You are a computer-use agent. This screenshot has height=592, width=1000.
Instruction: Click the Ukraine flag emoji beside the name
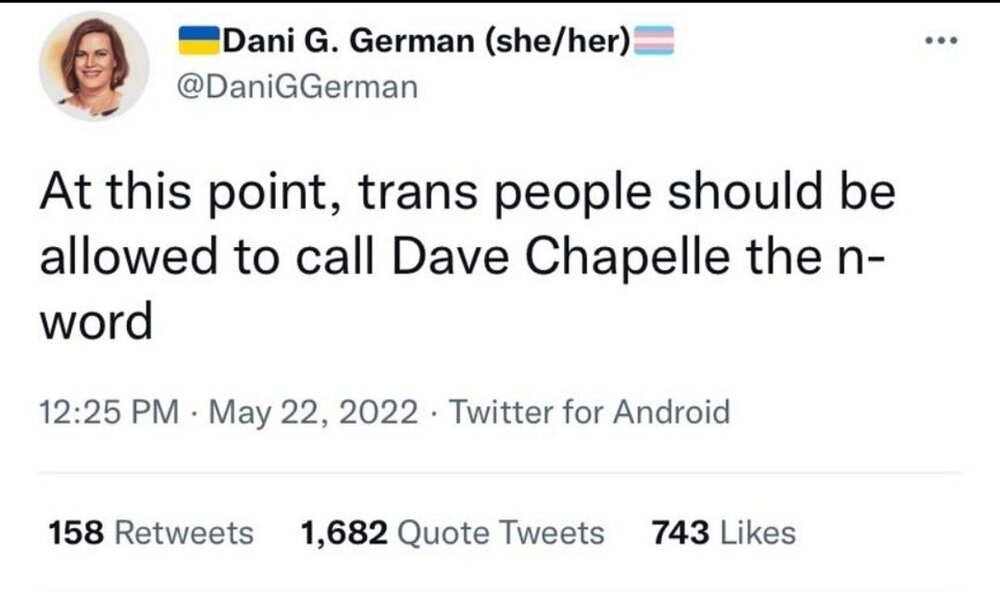pyautogui.click(x=198, y=42)
